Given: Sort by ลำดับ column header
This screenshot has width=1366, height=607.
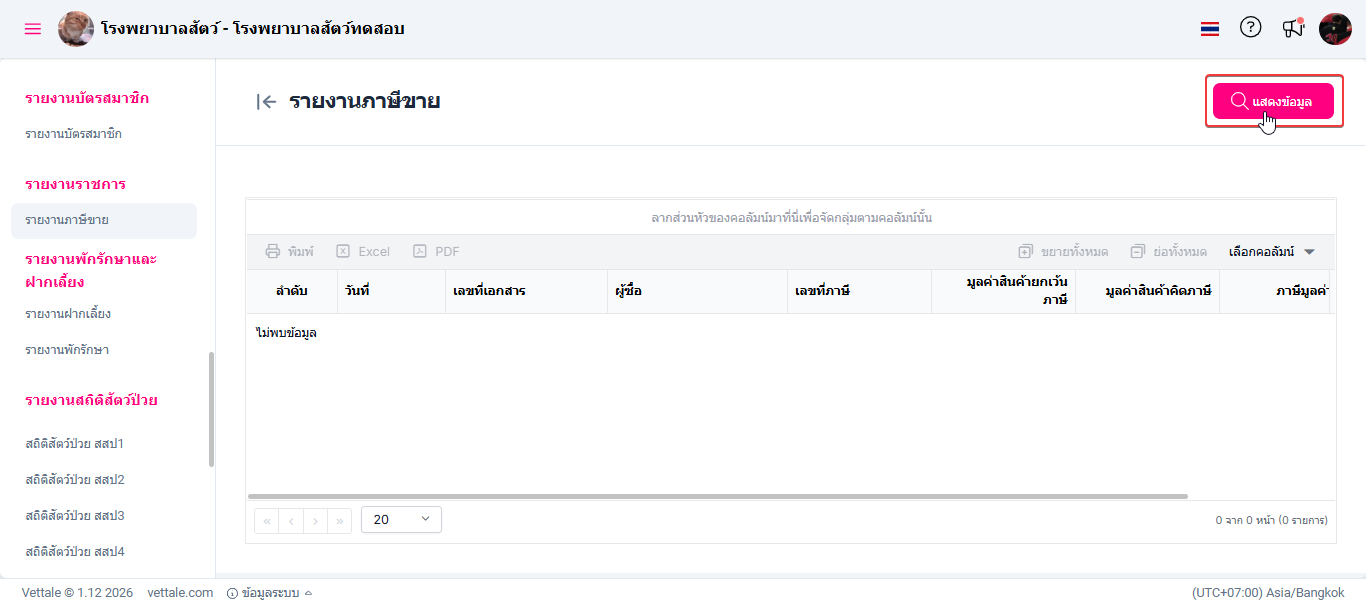Looking at the screenshot, I should pos(292,291).
